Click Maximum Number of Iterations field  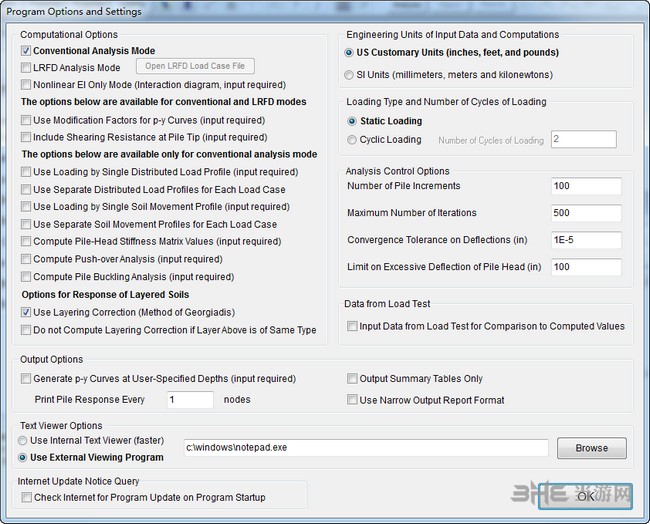click(x=585, y=213)
